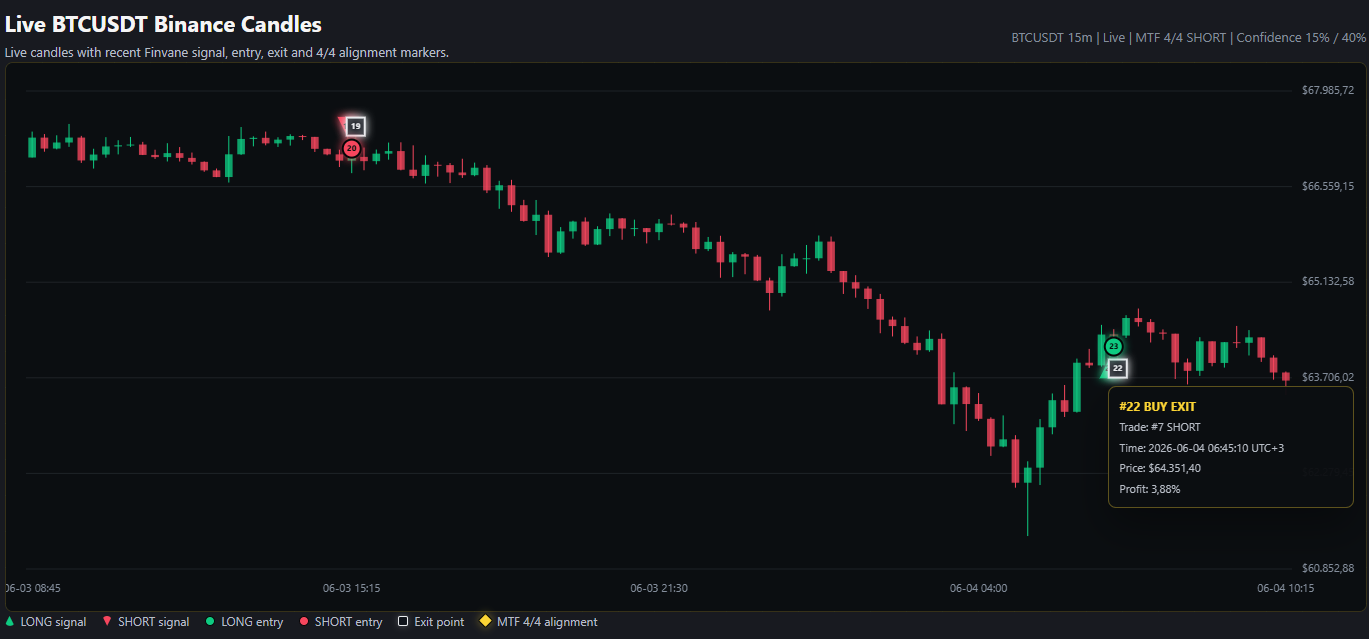The height and width of the screenshot is (639, 1369).
Task: Click the red SHORT signal triangle near marker 19
Action: point(343,123)
